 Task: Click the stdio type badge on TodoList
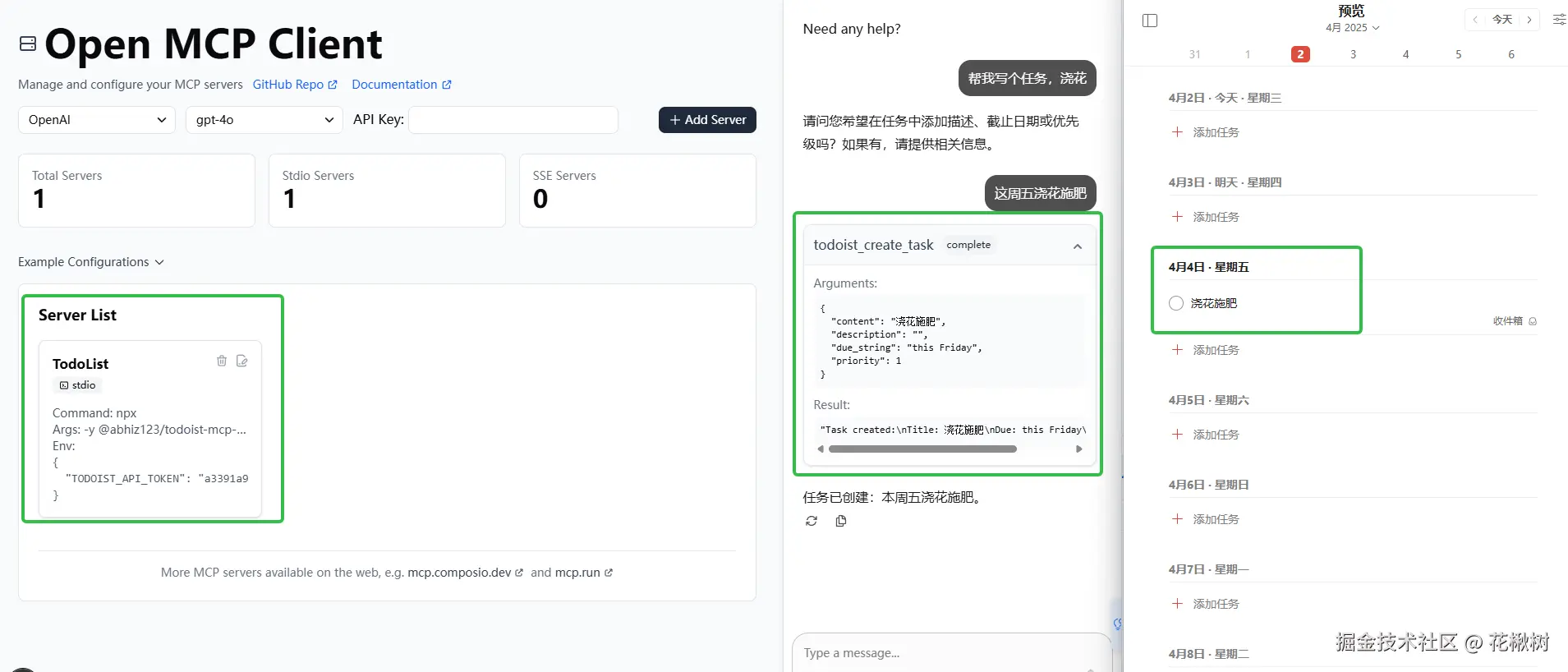coord(78,385)
